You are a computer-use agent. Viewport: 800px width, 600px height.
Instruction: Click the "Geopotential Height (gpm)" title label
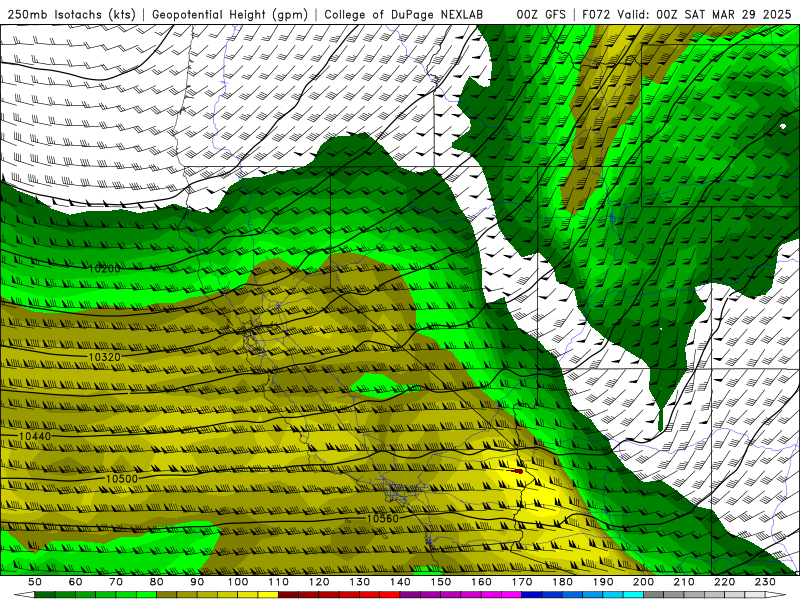pos(230,15)
